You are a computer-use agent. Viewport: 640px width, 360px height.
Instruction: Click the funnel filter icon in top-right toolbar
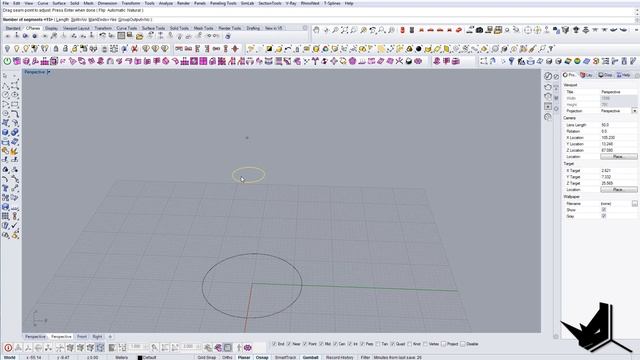(511, 61)
